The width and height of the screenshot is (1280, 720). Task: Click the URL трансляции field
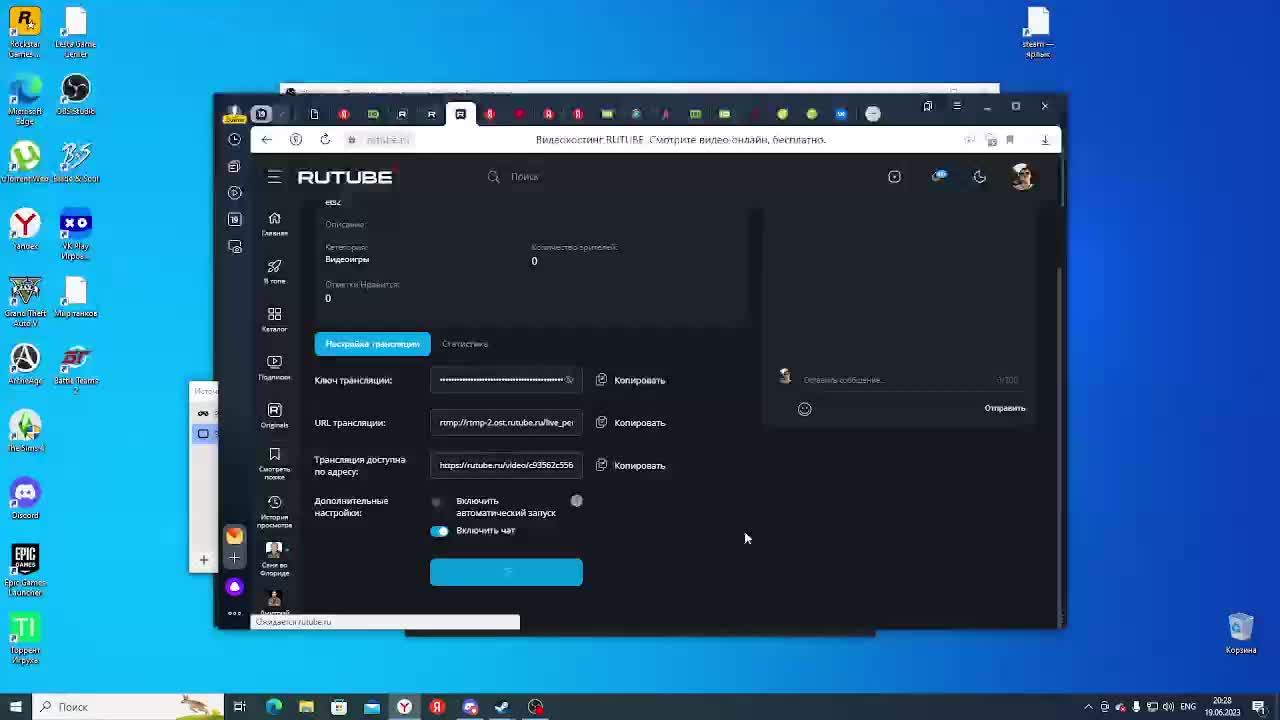tap(506, 423)
